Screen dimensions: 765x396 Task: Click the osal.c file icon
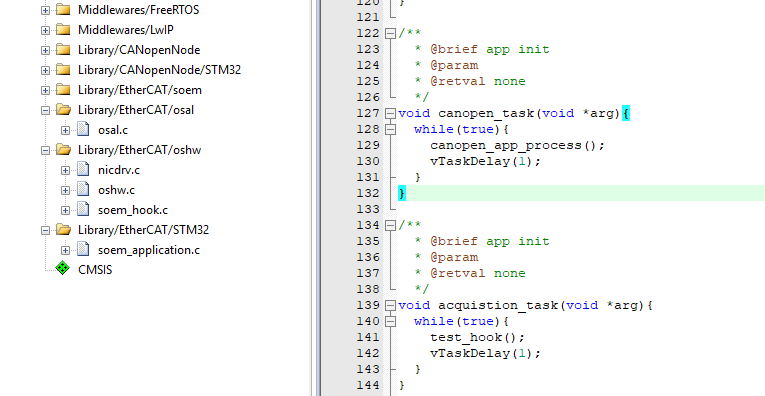point(83,129)
